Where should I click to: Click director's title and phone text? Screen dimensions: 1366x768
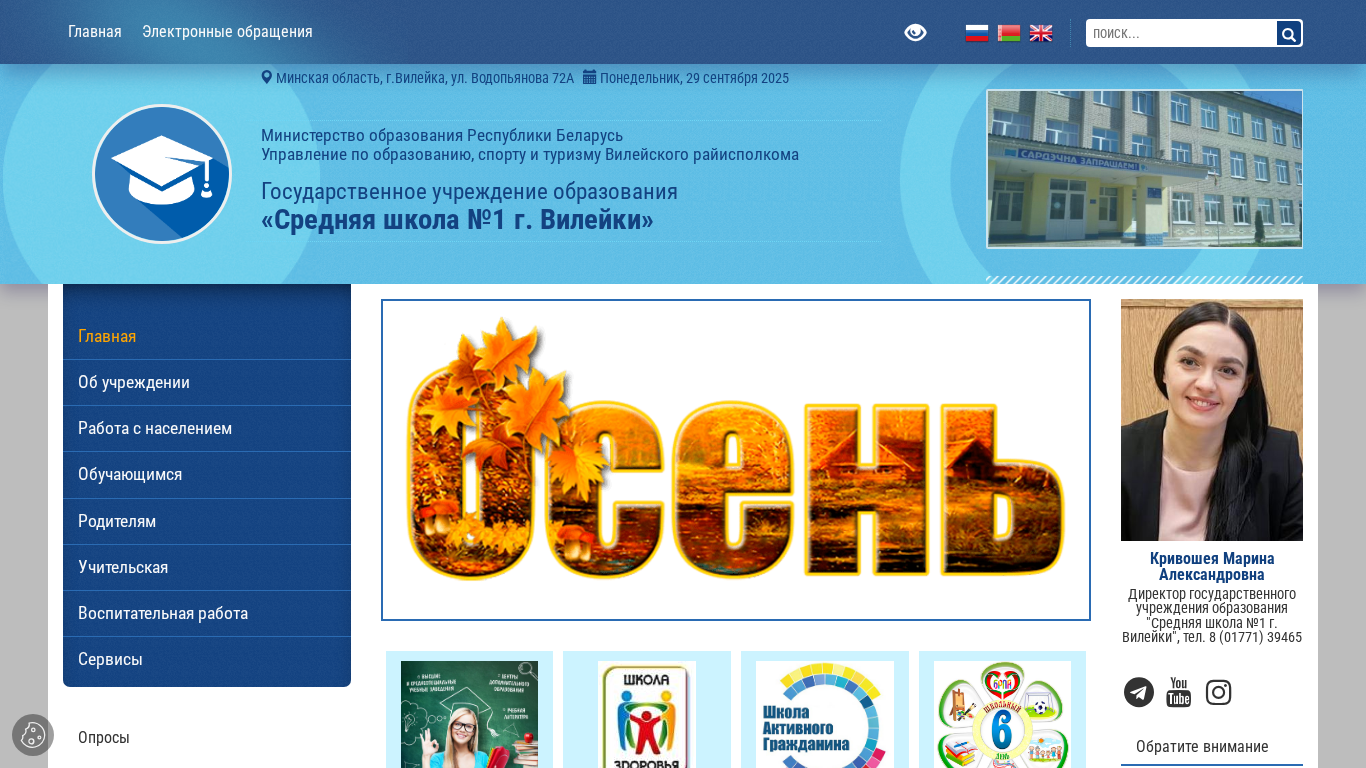coord(1212,615)
